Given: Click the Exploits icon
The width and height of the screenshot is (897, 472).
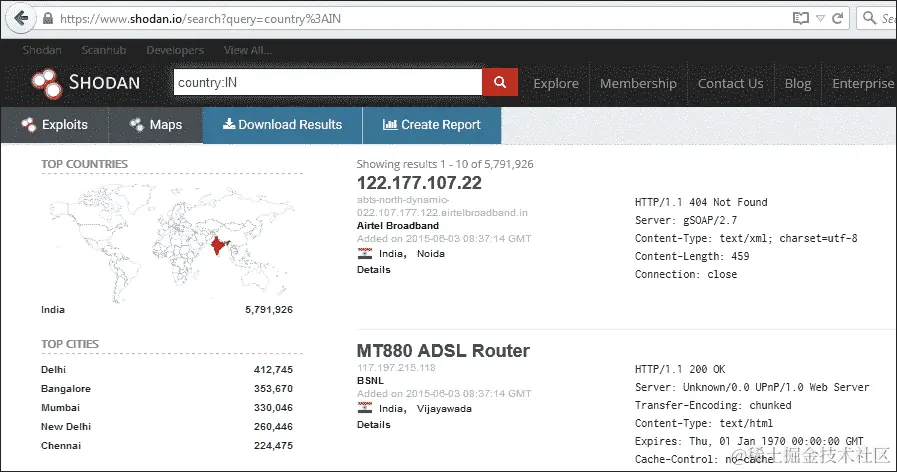Looking at the screenshot, I should pyautogui.click(x=29, y=125).
